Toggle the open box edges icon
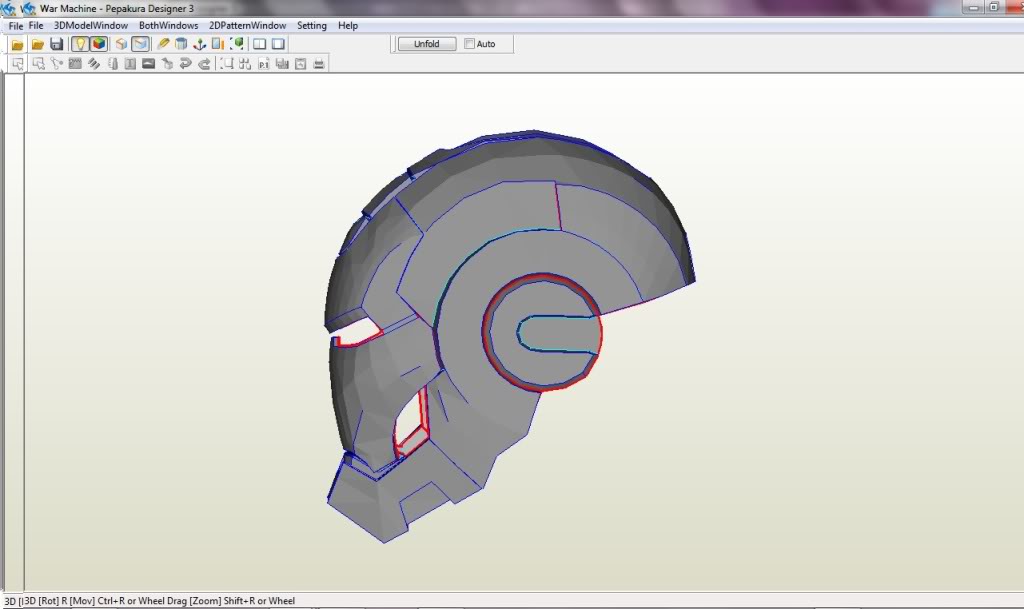Screen dimensions: 1024x609 (140, 44)
